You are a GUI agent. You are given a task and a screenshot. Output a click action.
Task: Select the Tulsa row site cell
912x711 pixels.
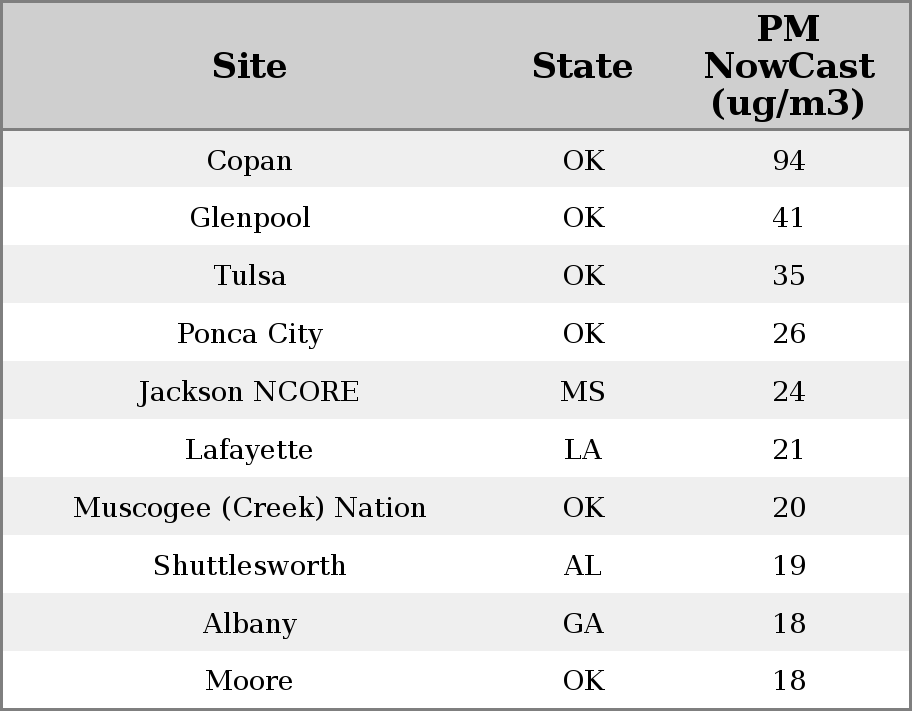pyautogui.click(x=249, y=276)
